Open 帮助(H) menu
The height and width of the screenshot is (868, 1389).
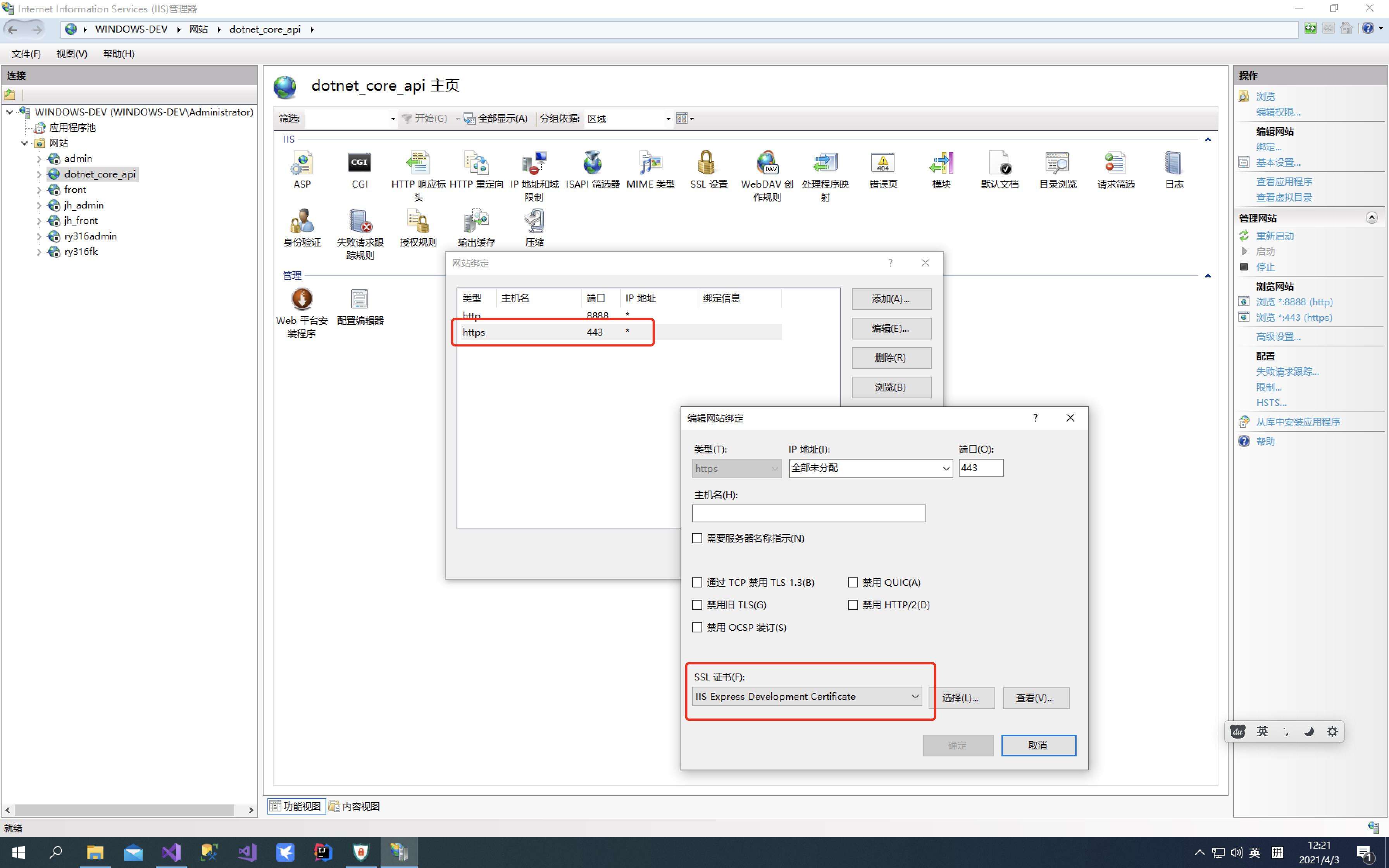pos(119,54)
